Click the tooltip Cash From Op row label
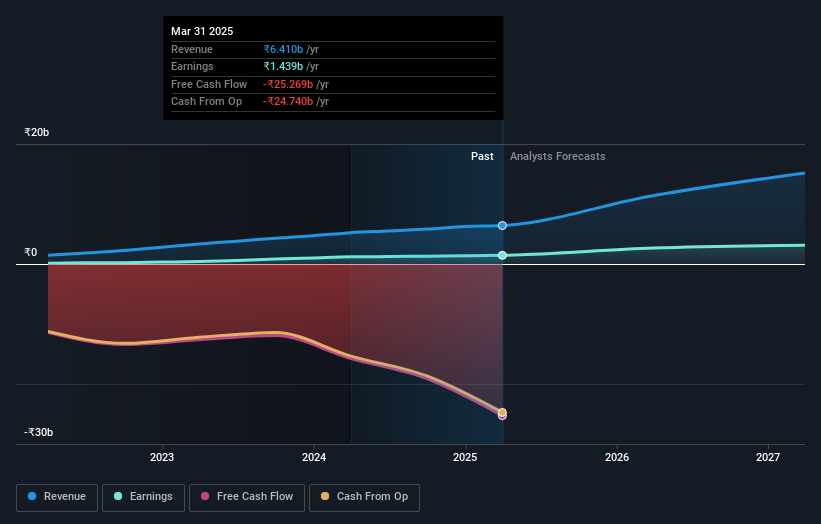The height and width of the screenshot is (524, 821). 206,102
